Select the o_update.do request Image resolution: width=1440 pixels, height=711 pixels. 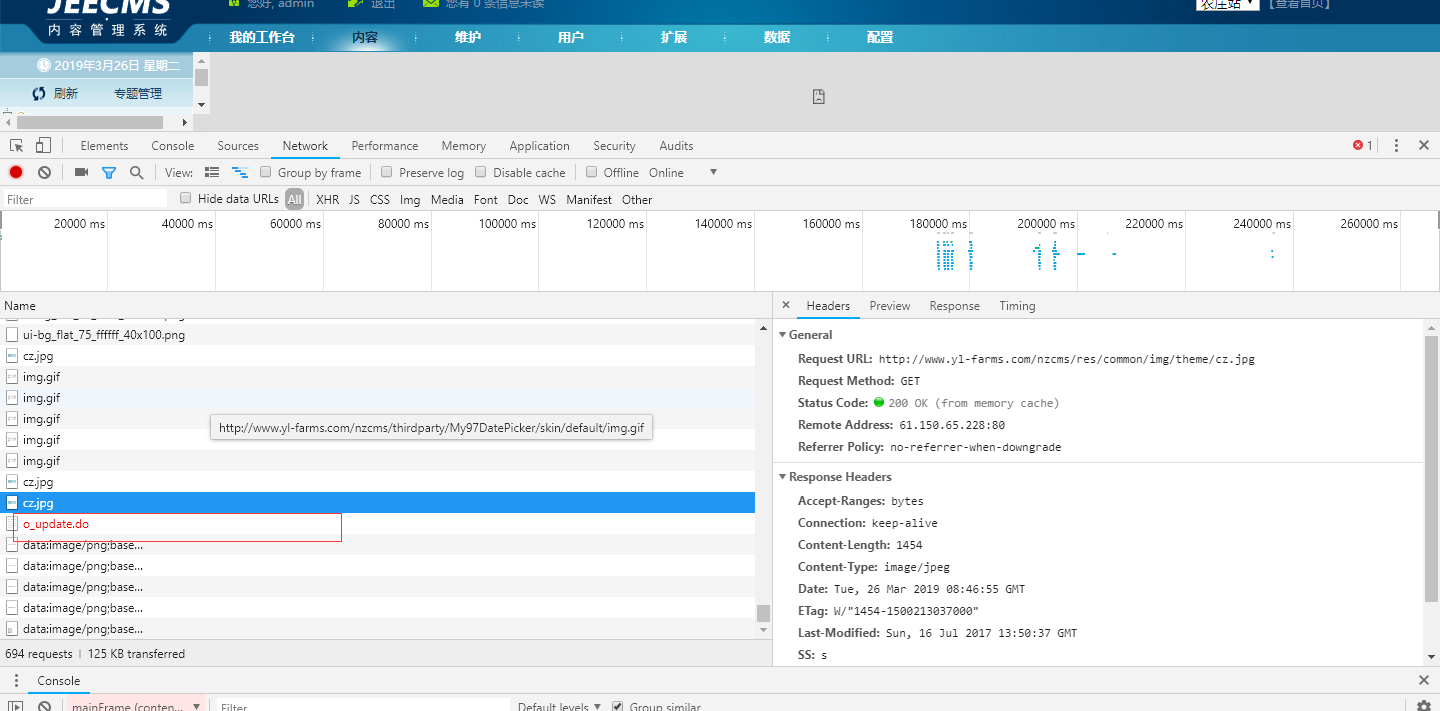[x=56, y=524]
